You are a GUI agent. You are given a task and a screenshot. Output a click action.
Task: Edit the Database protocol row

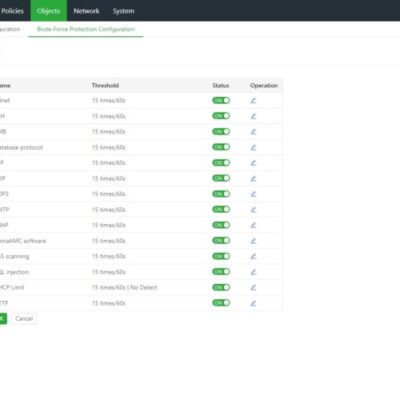253,147
